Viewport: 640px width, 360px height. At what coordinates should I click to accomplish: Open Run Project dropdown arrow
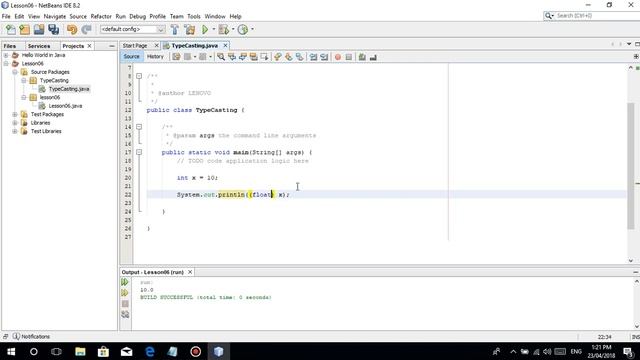tap(213, 29)
